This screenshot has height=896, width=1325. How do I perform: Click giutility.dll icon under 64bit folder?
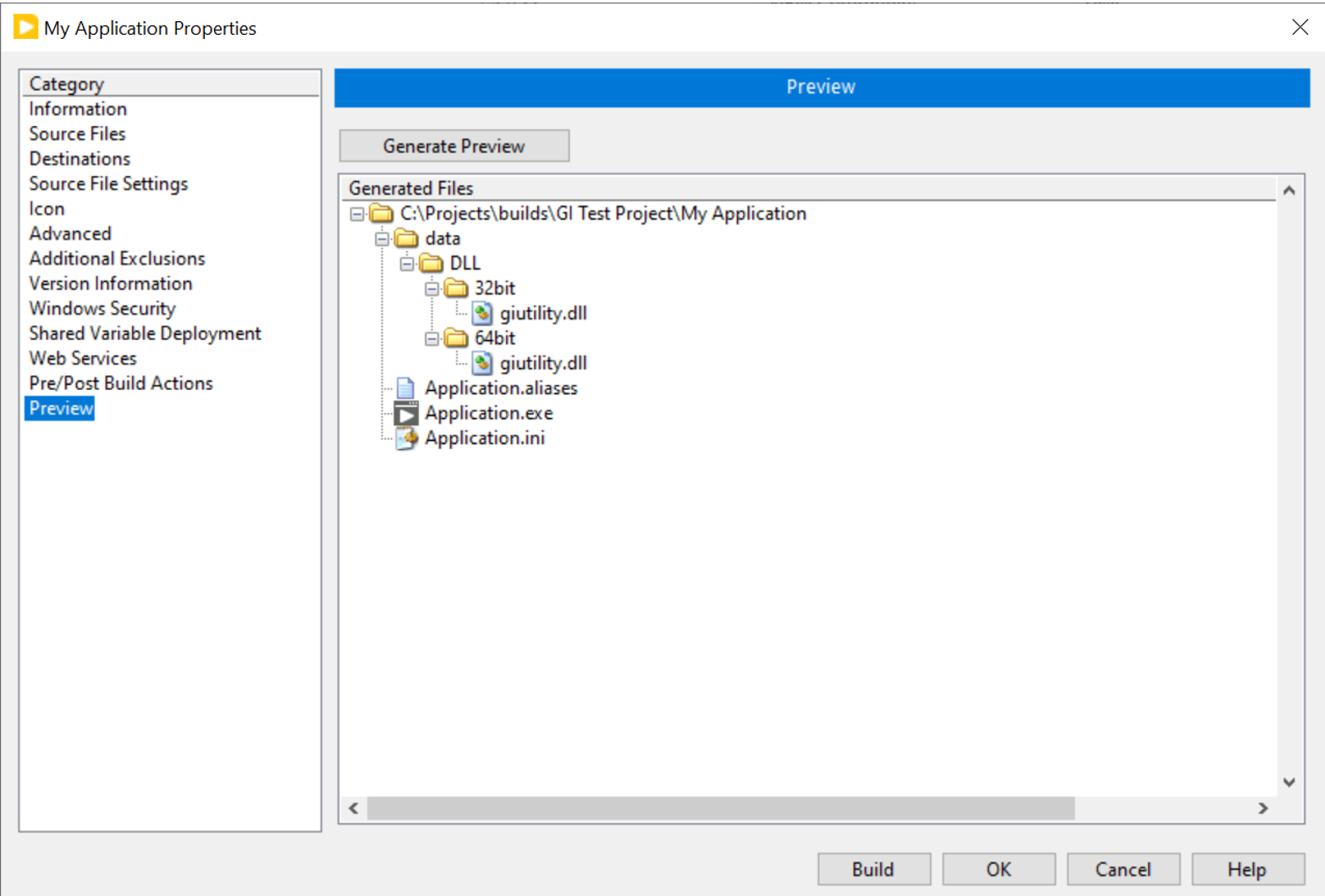tap(482, 364)
